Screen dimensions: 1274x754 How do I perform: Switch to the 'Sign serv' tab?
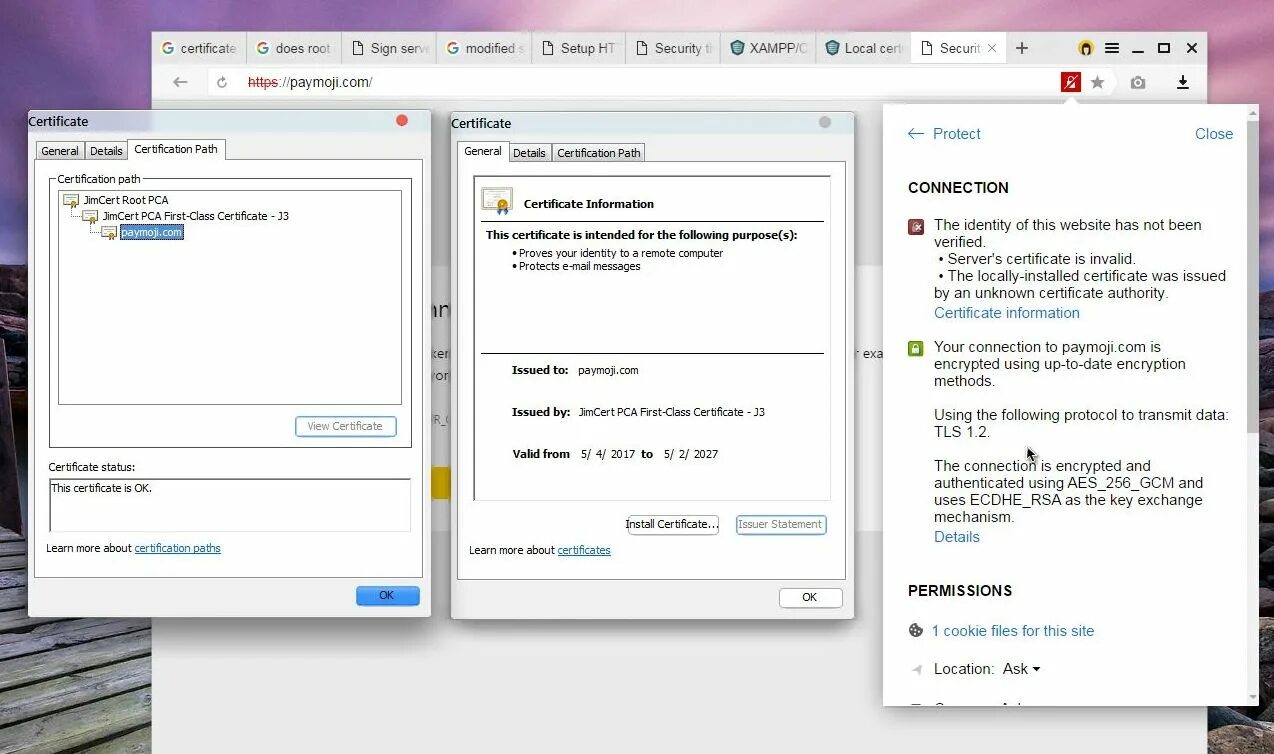[x=388, y=48]
